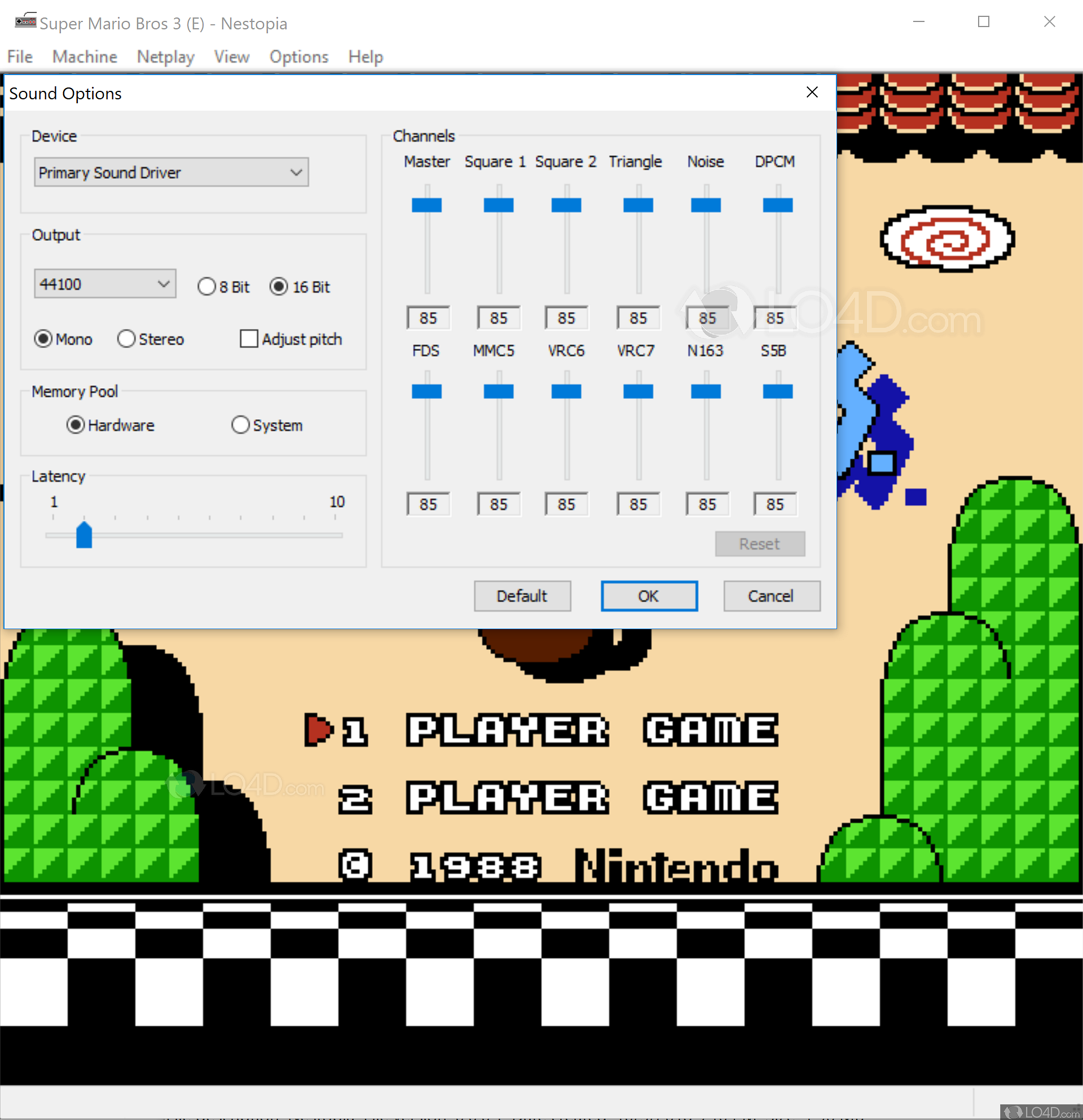Image resolution: width=1083 pixels, height=1120 pixels.
Task: Expand the Primary Sound Driver device dropdown
Action: point(171,172)
